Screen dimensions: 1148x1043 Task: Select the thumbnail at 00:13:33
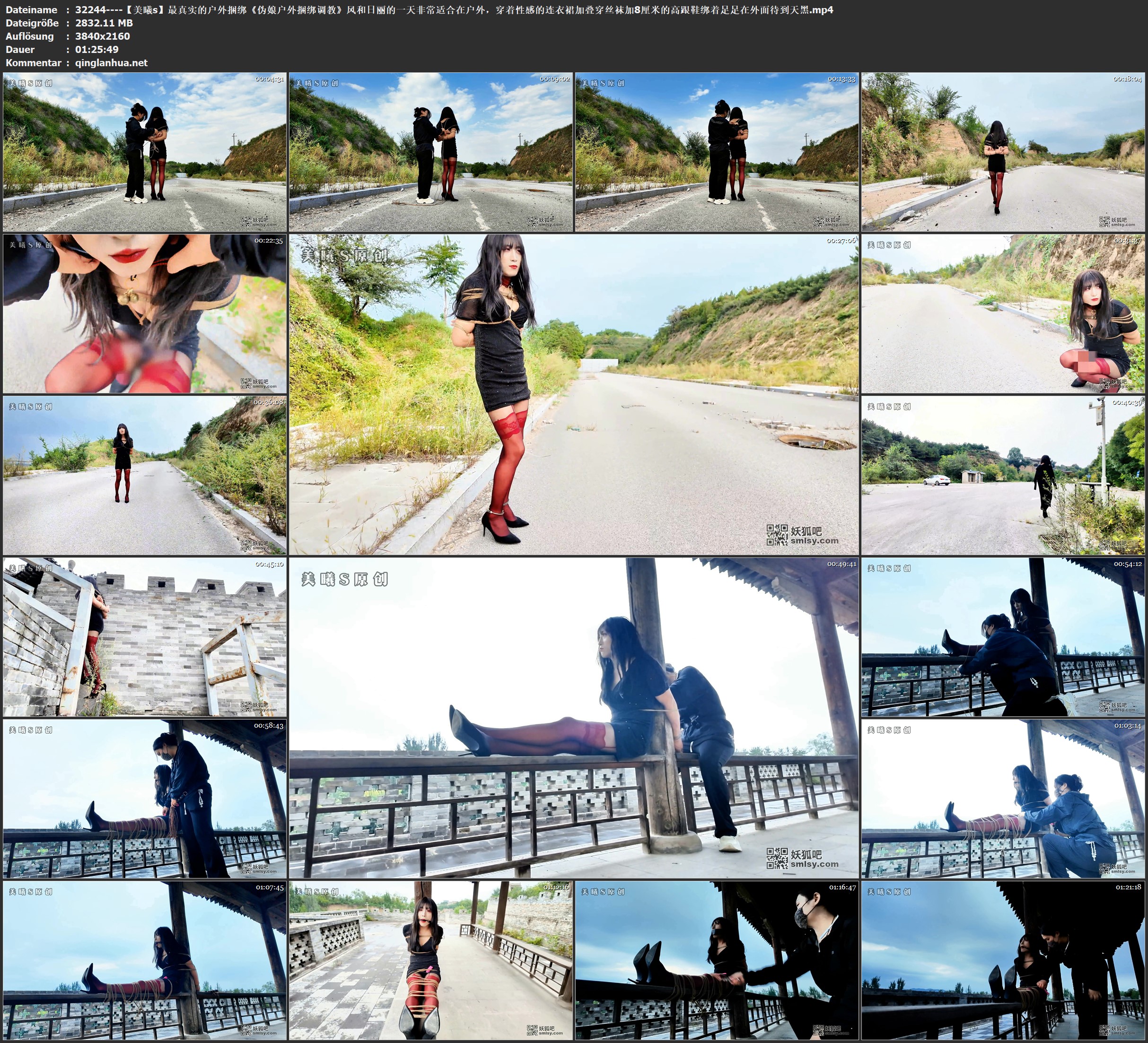pos(716,151)
